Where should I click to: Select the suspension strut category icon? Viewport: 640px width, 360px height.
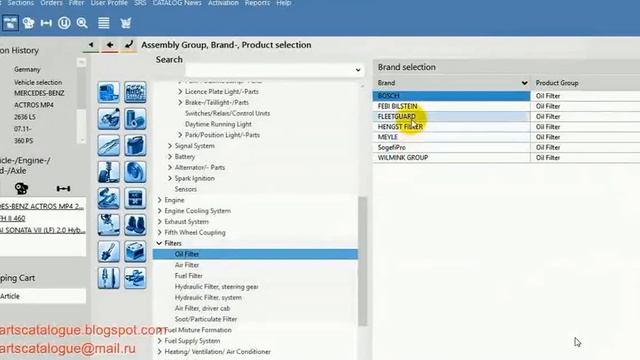(109, 172)
